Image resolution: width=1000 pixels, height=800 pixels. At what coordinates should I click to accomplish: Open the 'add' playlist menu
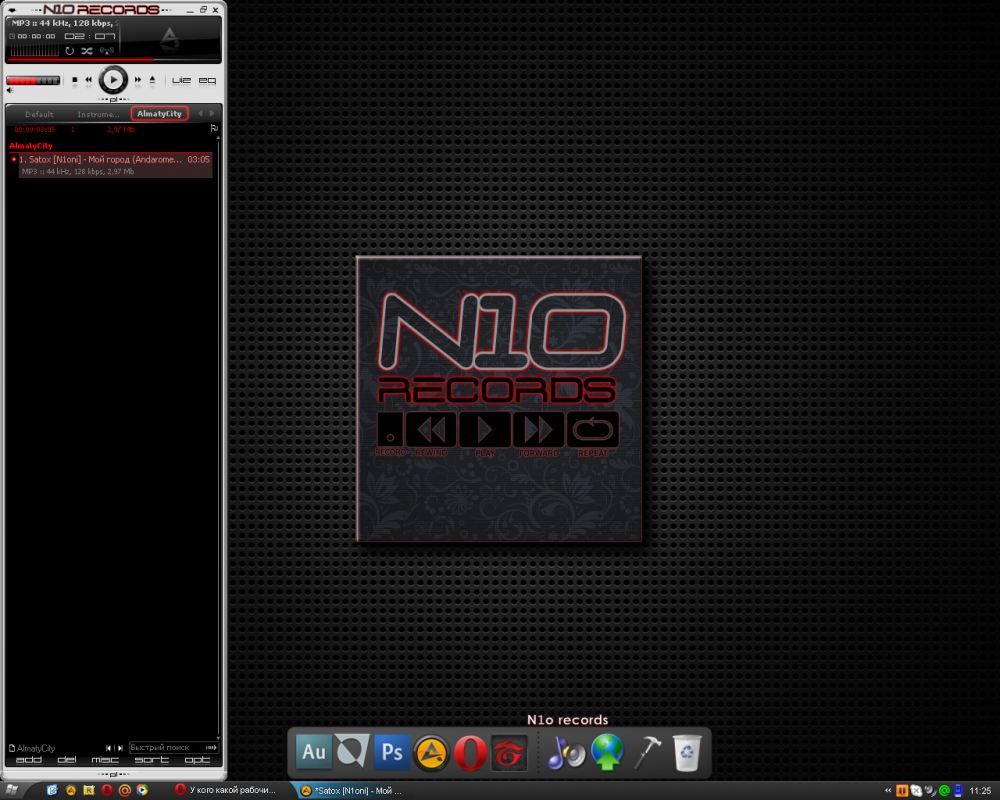point(29,760)
